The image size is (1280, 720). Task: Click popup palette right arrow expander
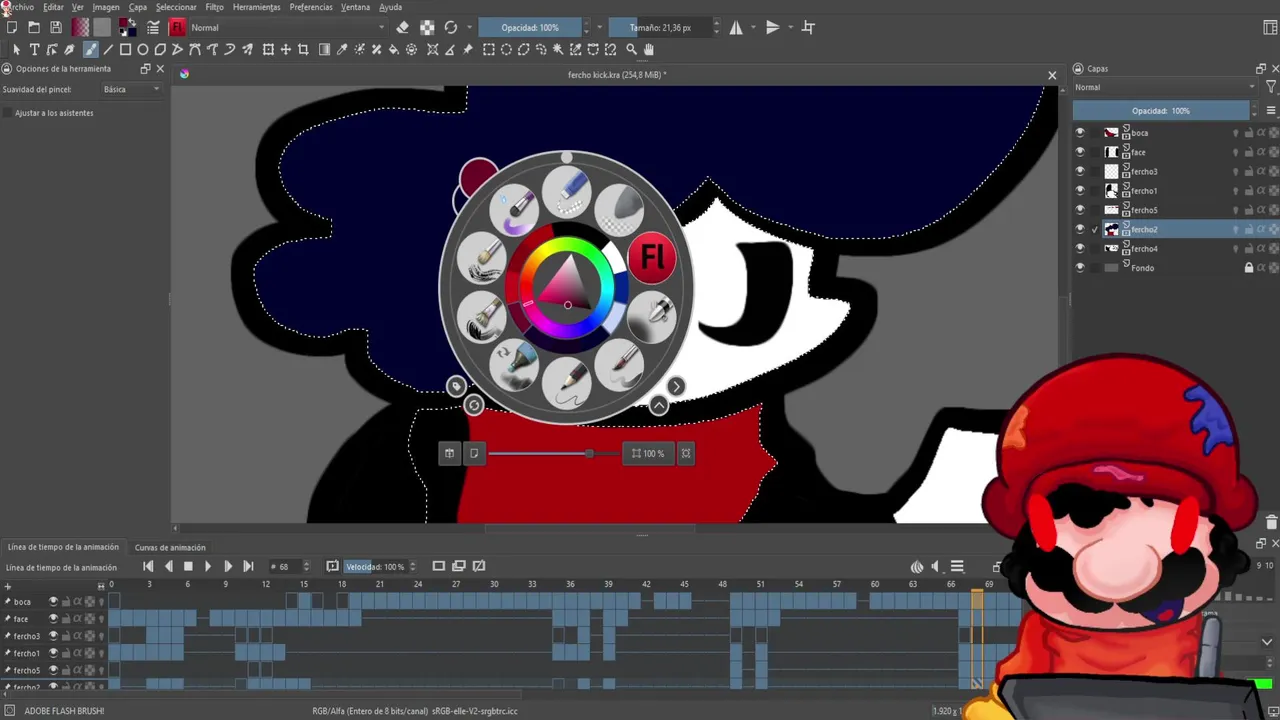[676, 387]
